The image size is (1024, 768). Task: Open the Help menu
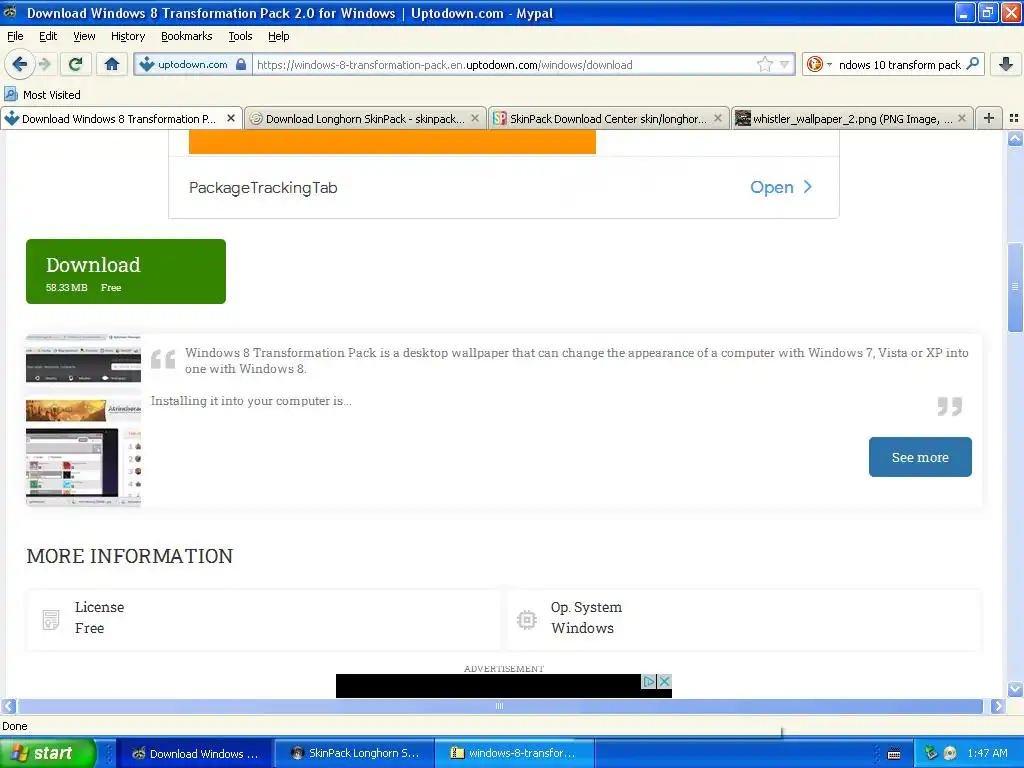click(279, 36)
